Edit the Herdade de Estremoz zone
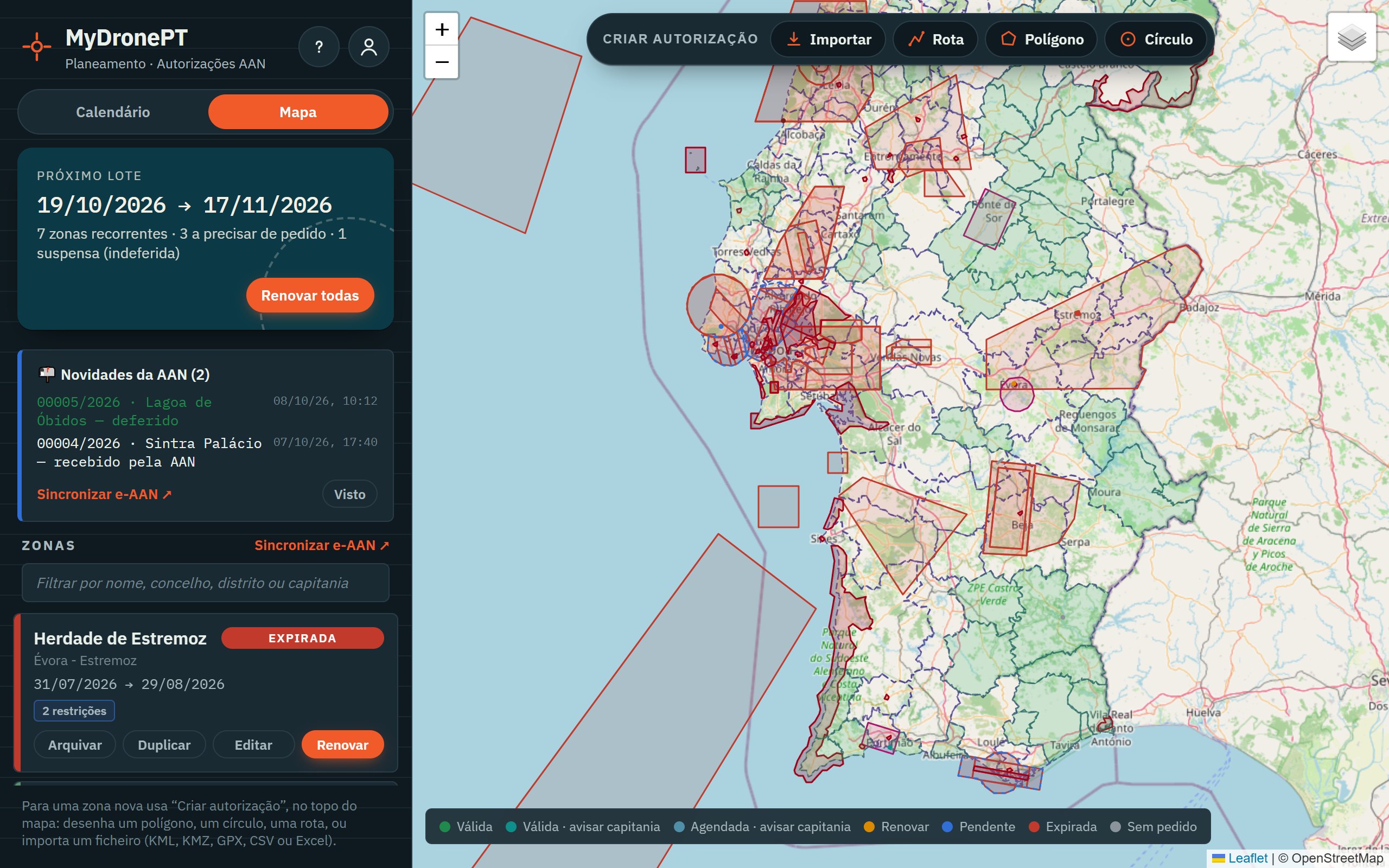This screenshot has width=1389, height=868. [253, 744]
